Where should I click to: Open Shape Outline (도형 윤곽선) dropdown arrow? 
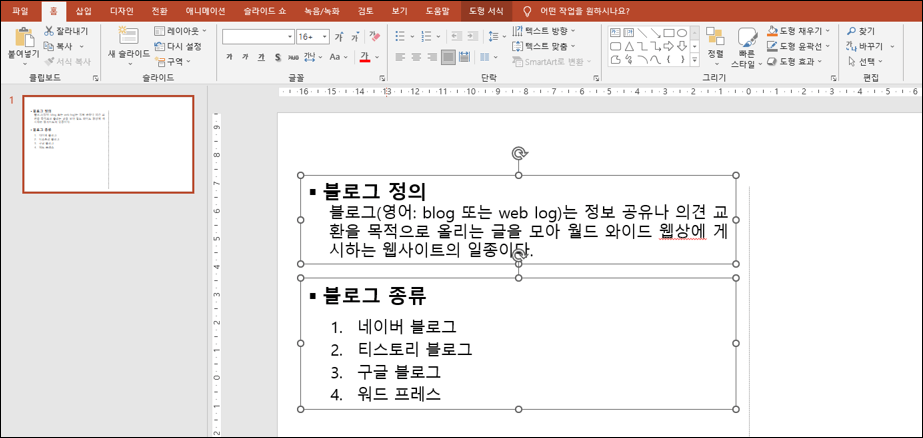point(828,46)
